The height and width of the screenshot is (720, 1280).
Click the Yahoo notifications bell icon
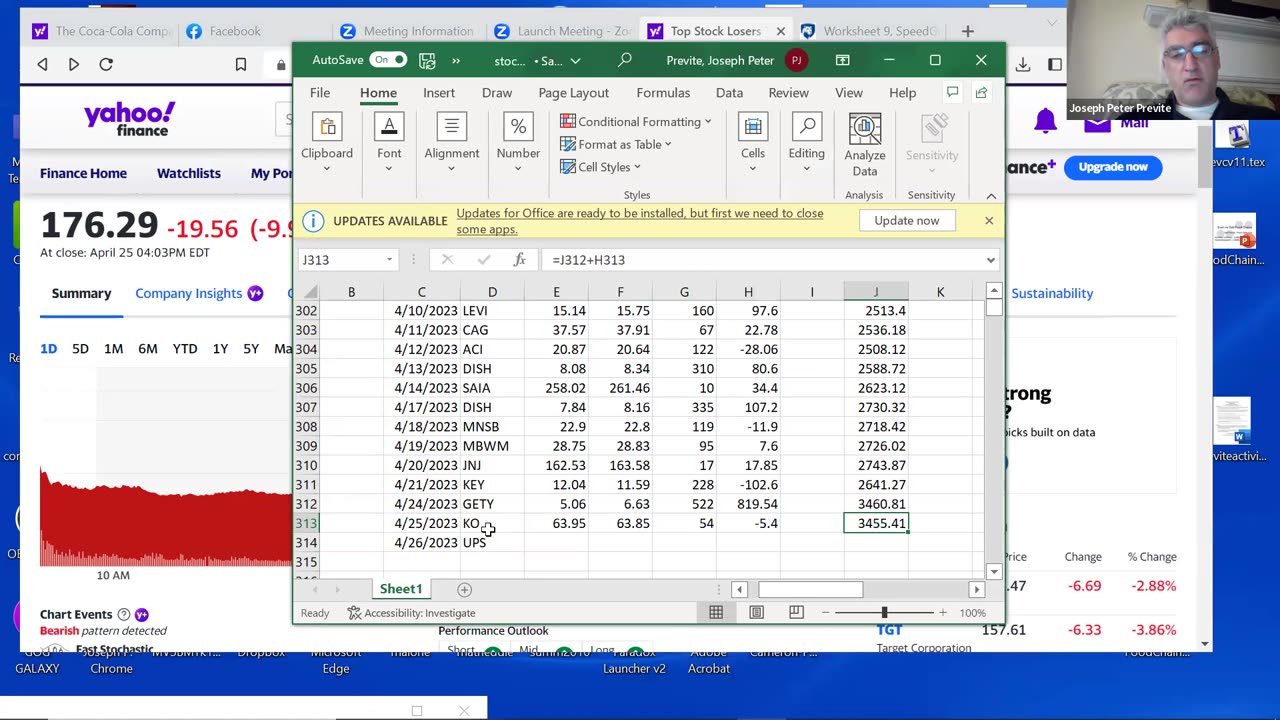click(1045, 121)
